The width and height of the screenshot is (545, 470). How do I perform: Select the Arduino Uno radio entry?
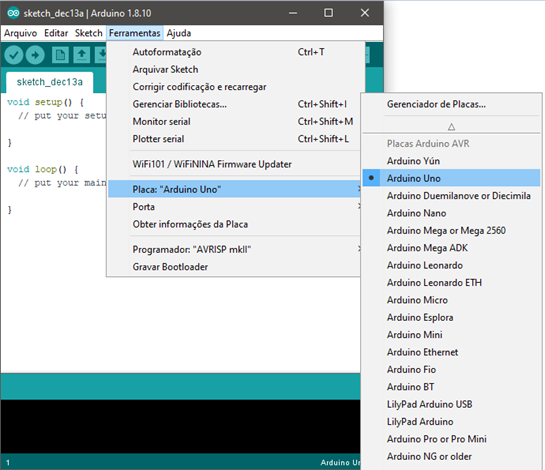pos(451,178)
